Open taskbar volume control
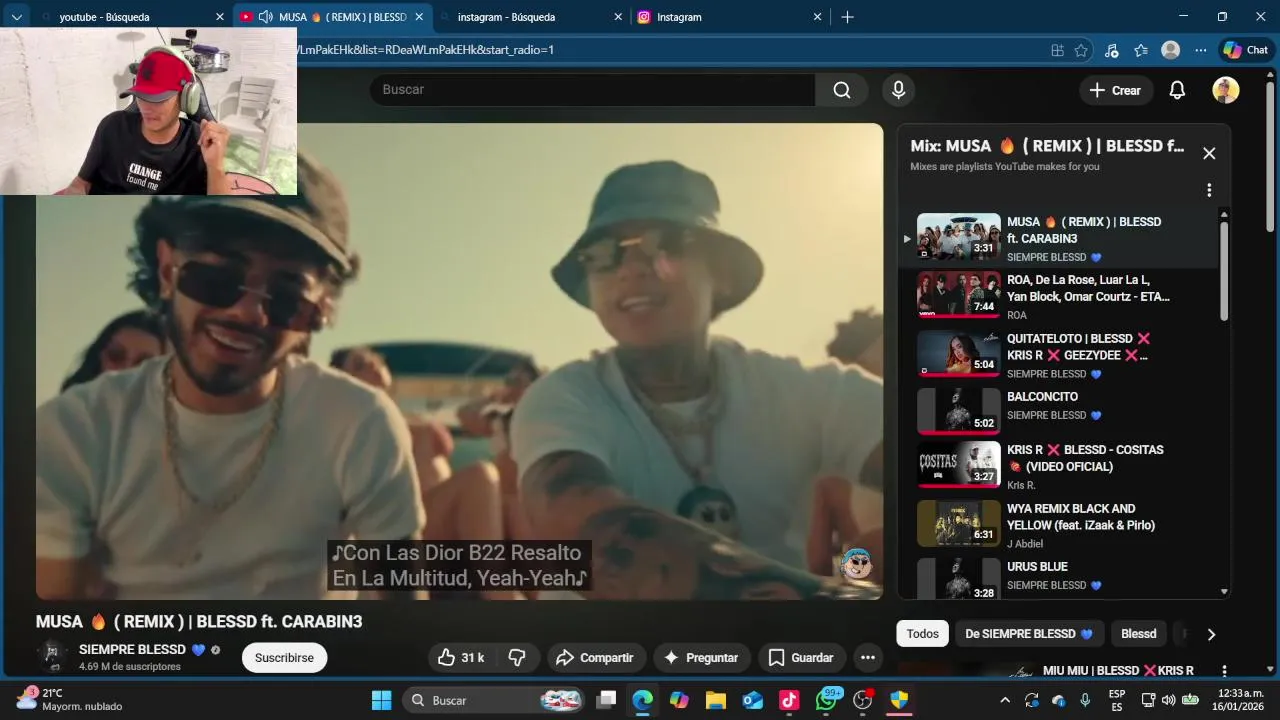Screen dimensions: 1280x720 [1168, 700]
